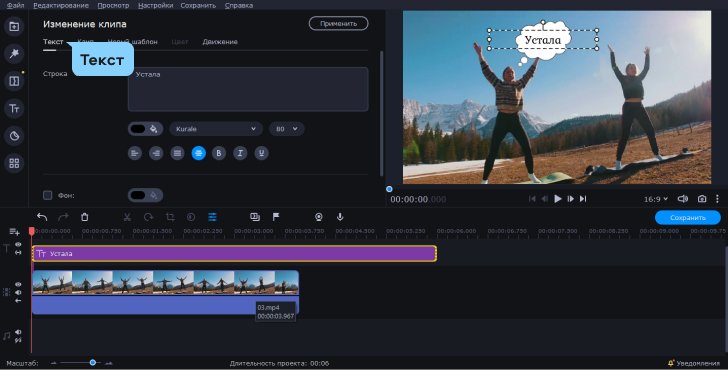The image size is (728, 370).
Task: Open More tools grid in sidebar
Action: 14,163
